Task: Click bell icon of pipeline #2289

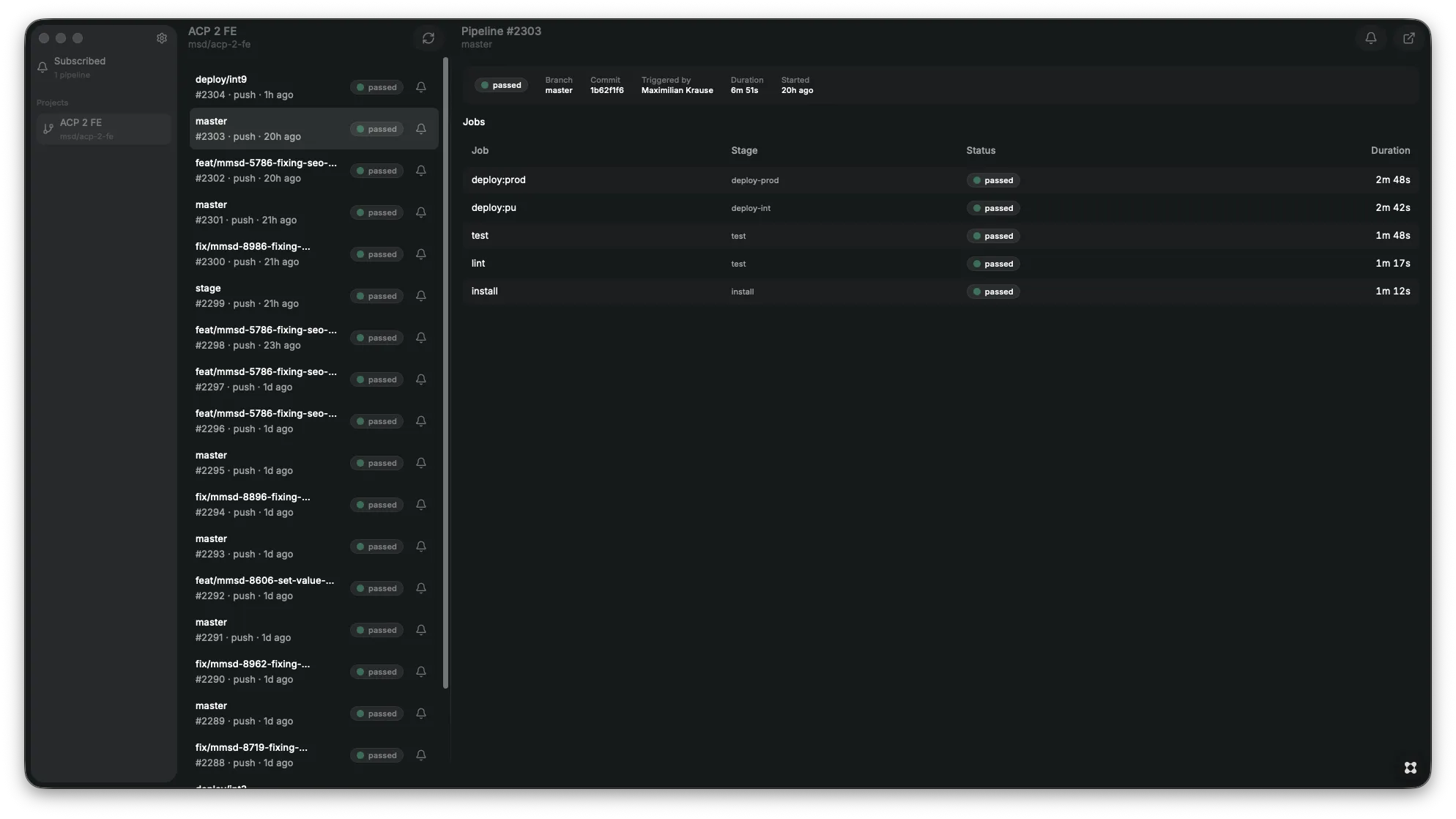Action: [421, 714]
